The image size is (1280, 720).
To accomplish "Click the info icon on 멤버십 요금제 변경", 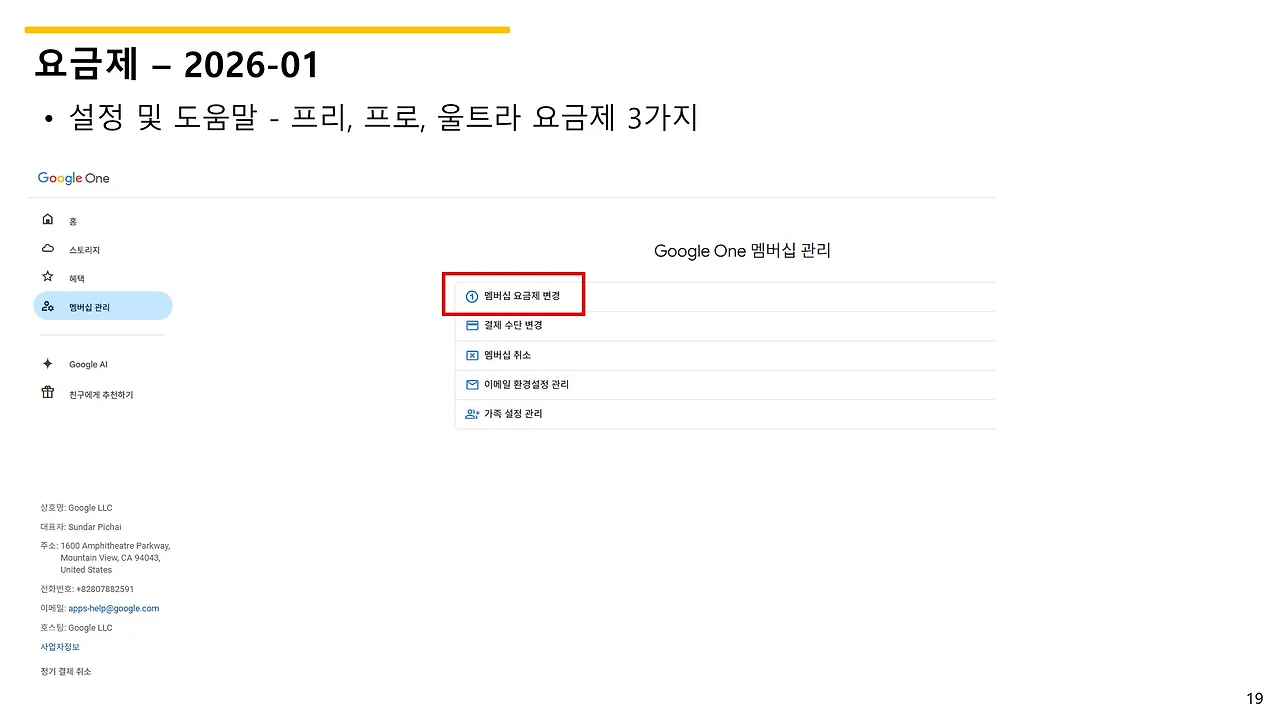I will (471, 296).
